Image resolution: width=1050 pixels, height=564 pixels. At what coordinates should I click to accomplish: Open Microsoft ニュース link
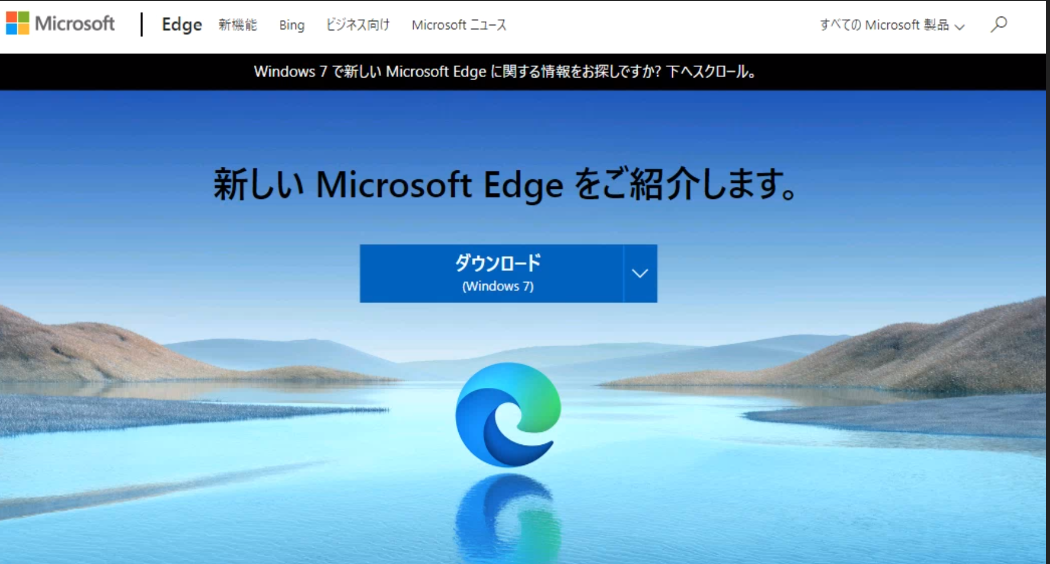tap(459, 25)
